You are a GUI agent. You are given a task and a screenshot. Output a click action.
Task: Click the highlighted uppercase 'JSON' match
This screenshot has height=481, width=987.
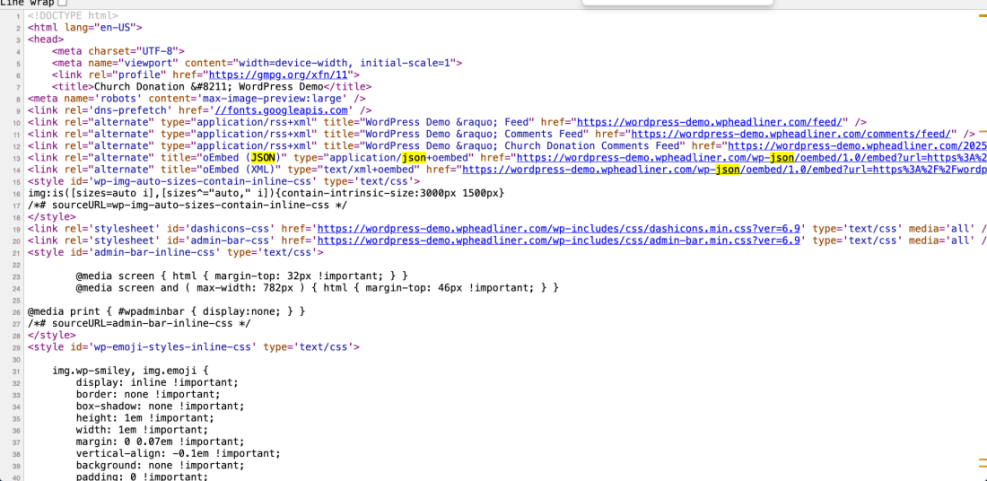tap(263, 157)
